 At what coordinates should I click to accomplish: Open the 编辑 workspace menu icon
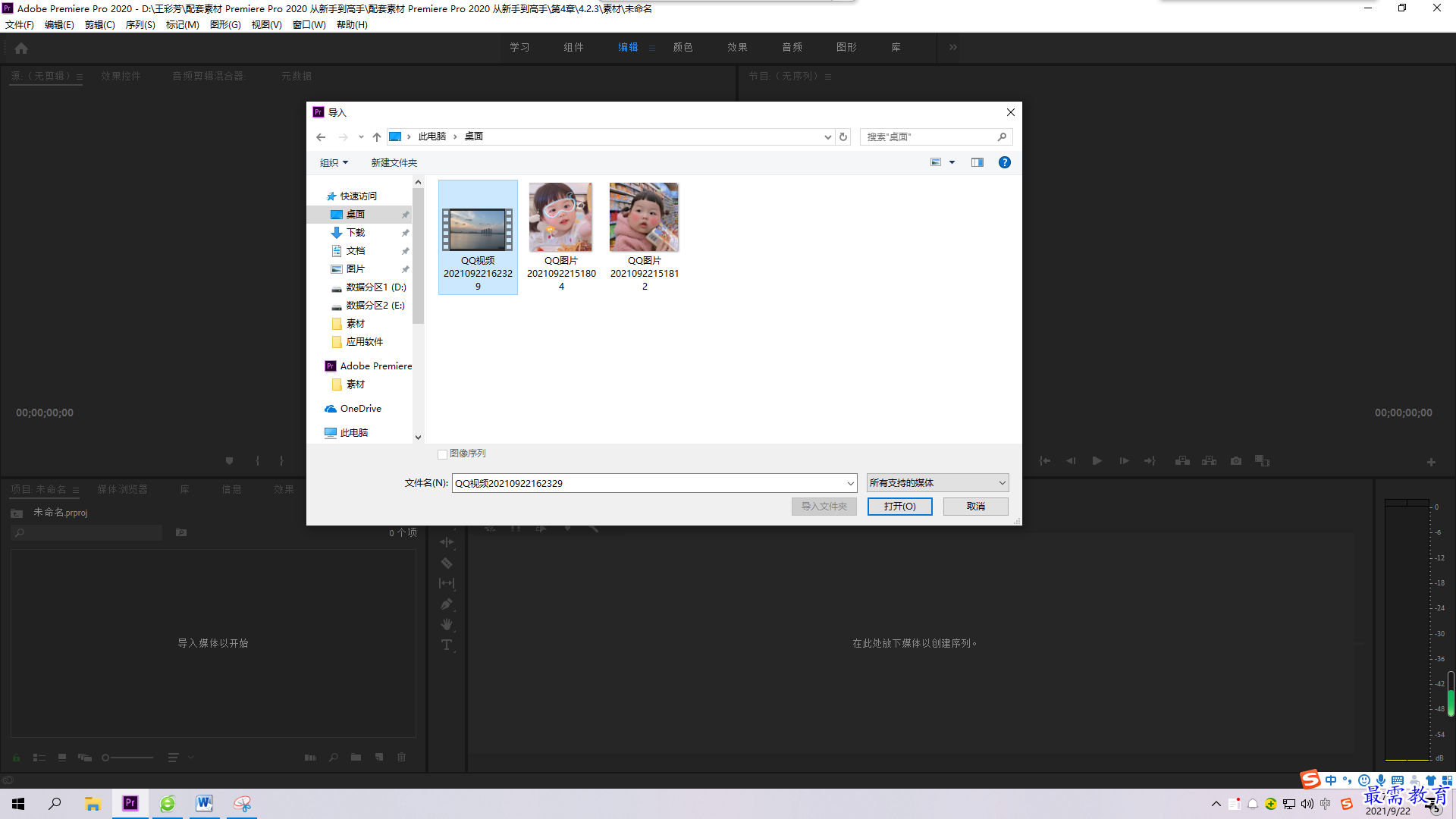(x=651, y=48)
